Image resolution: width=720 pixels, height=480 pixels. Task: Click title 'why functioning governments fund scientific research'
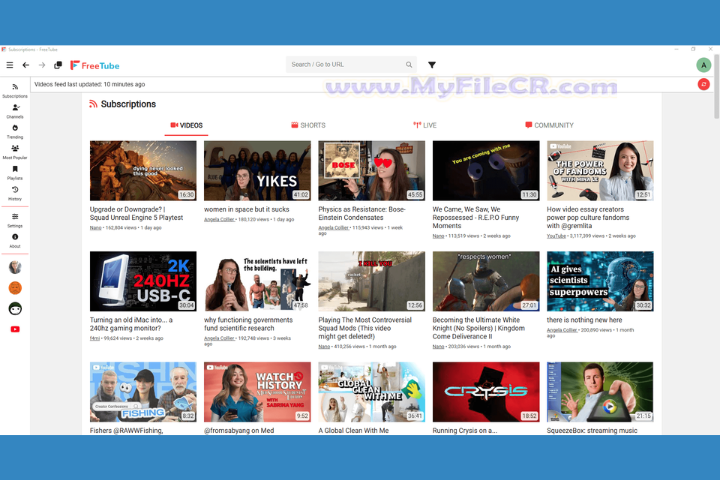(248, 324)
